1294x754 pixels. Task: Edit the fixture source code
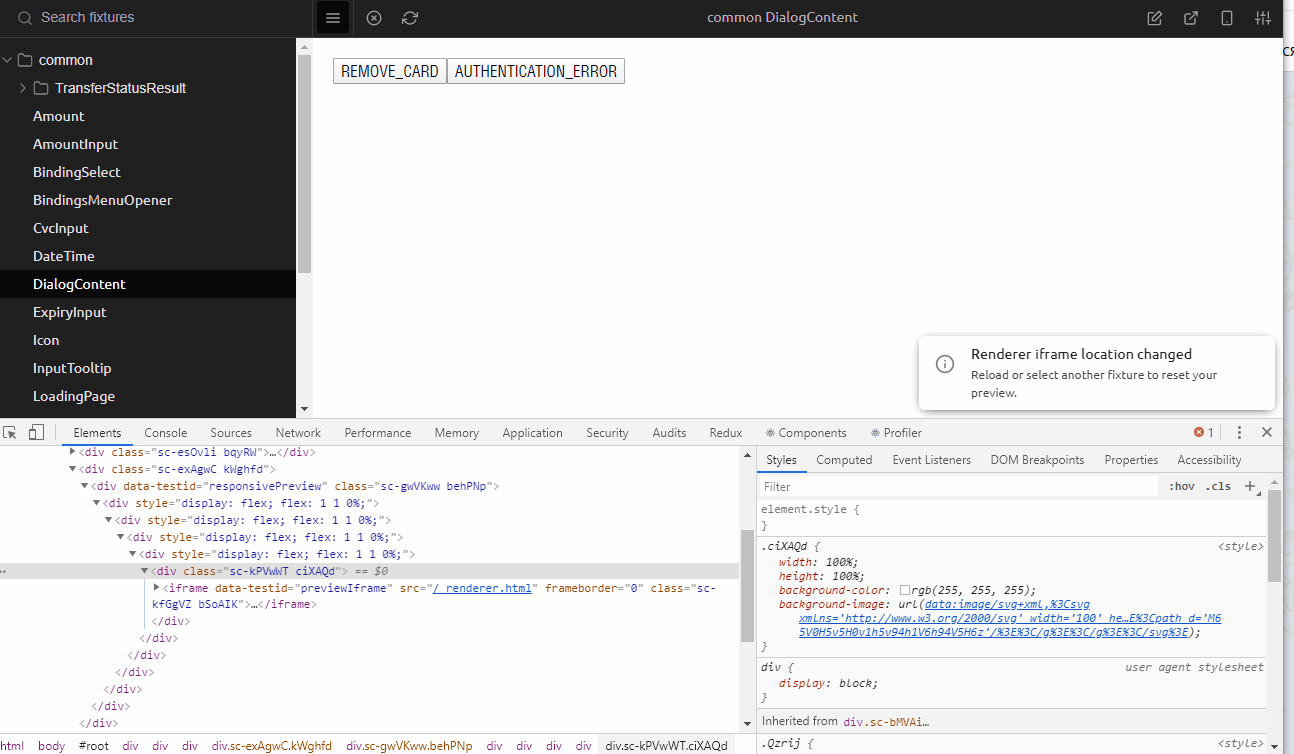[1154, 18]
